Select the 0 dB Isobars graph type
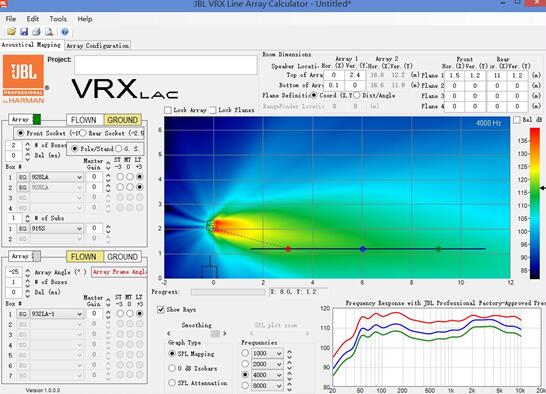546x394 pixels. point(172,368)
